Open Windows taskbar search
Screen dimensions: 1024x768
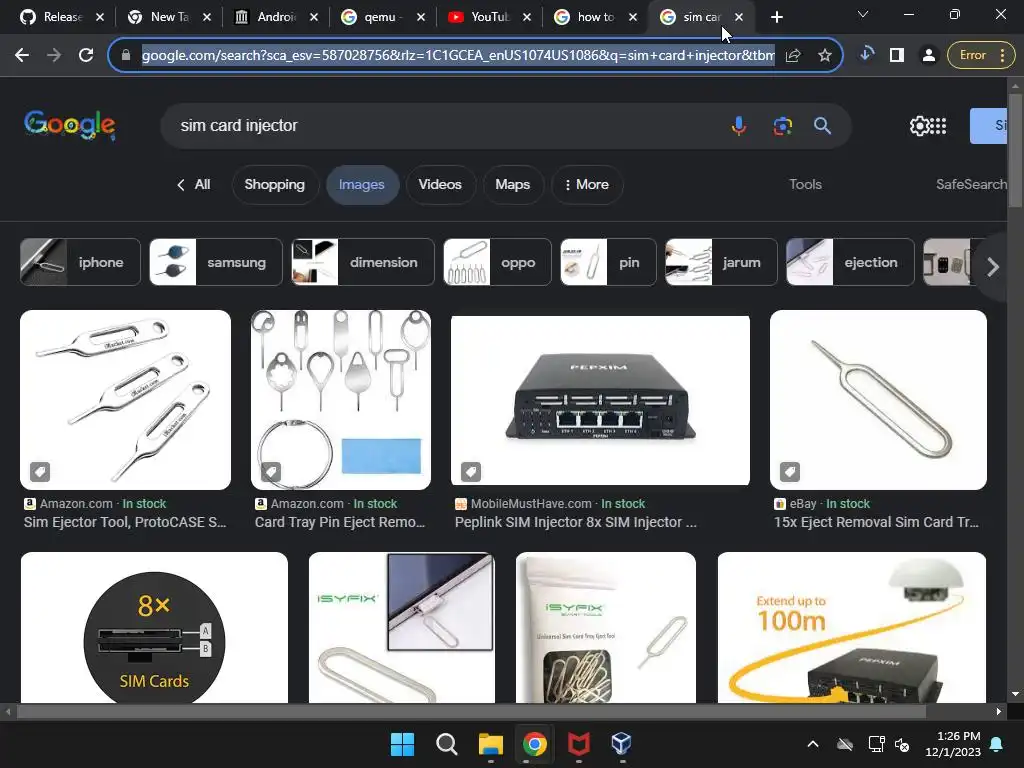447,744
